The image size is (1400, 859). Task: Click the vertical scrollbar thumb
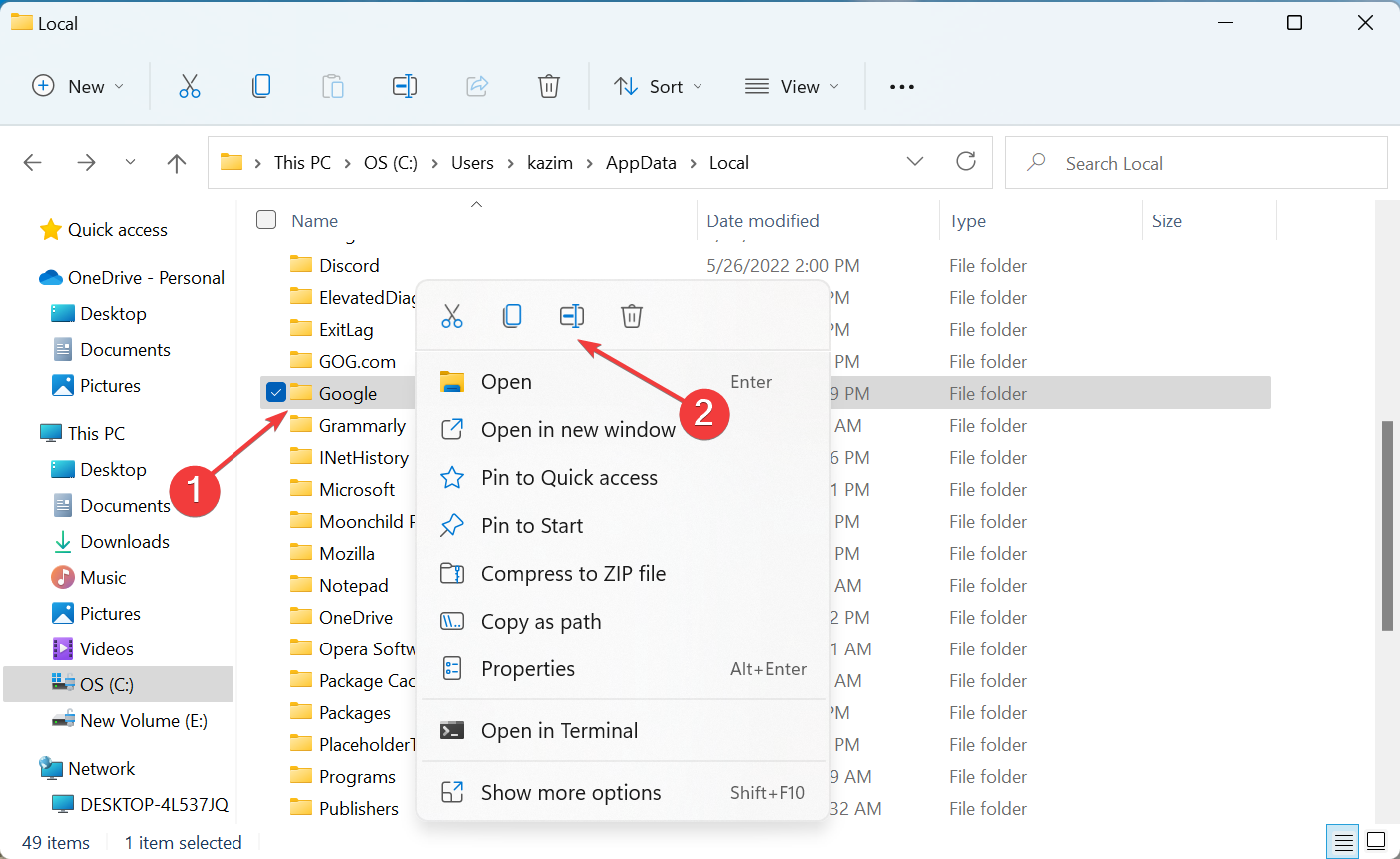pyautogui.click(x=1387, y=526)
